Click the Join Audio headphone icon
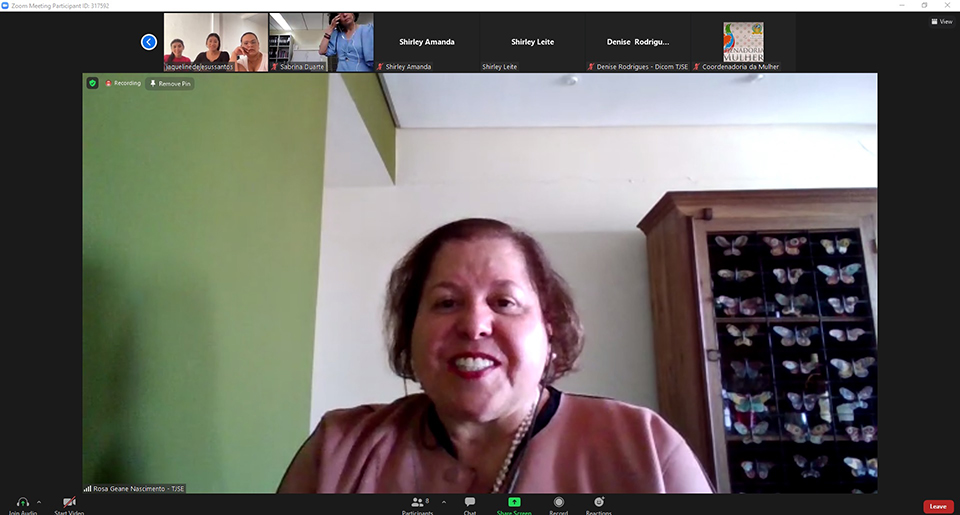Screen dimensions: 960x515 click(x=22, y=502)
